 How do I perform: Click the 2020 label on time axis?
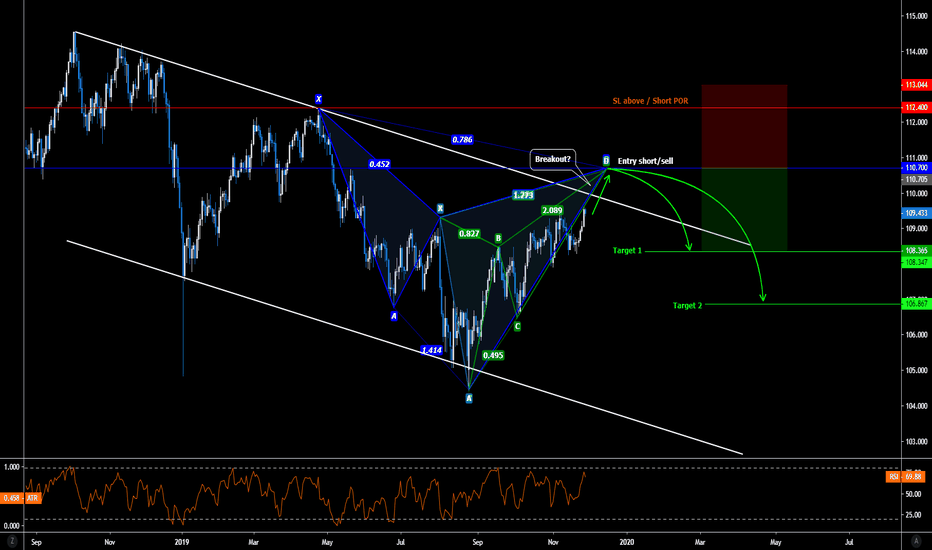tap(626, 541)
